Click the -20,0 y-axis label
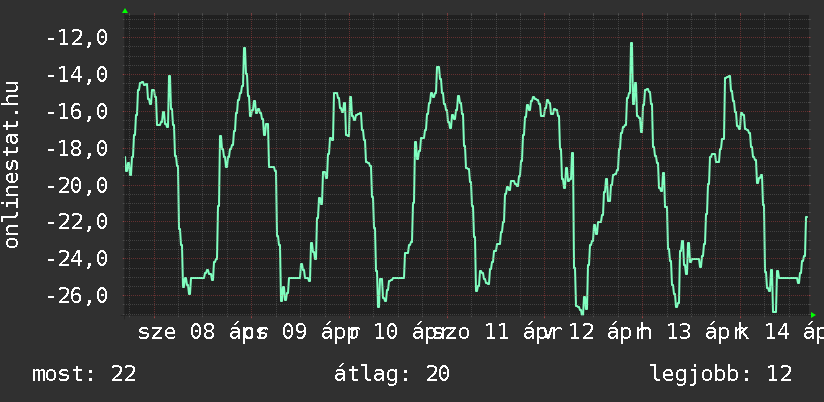 76,186
